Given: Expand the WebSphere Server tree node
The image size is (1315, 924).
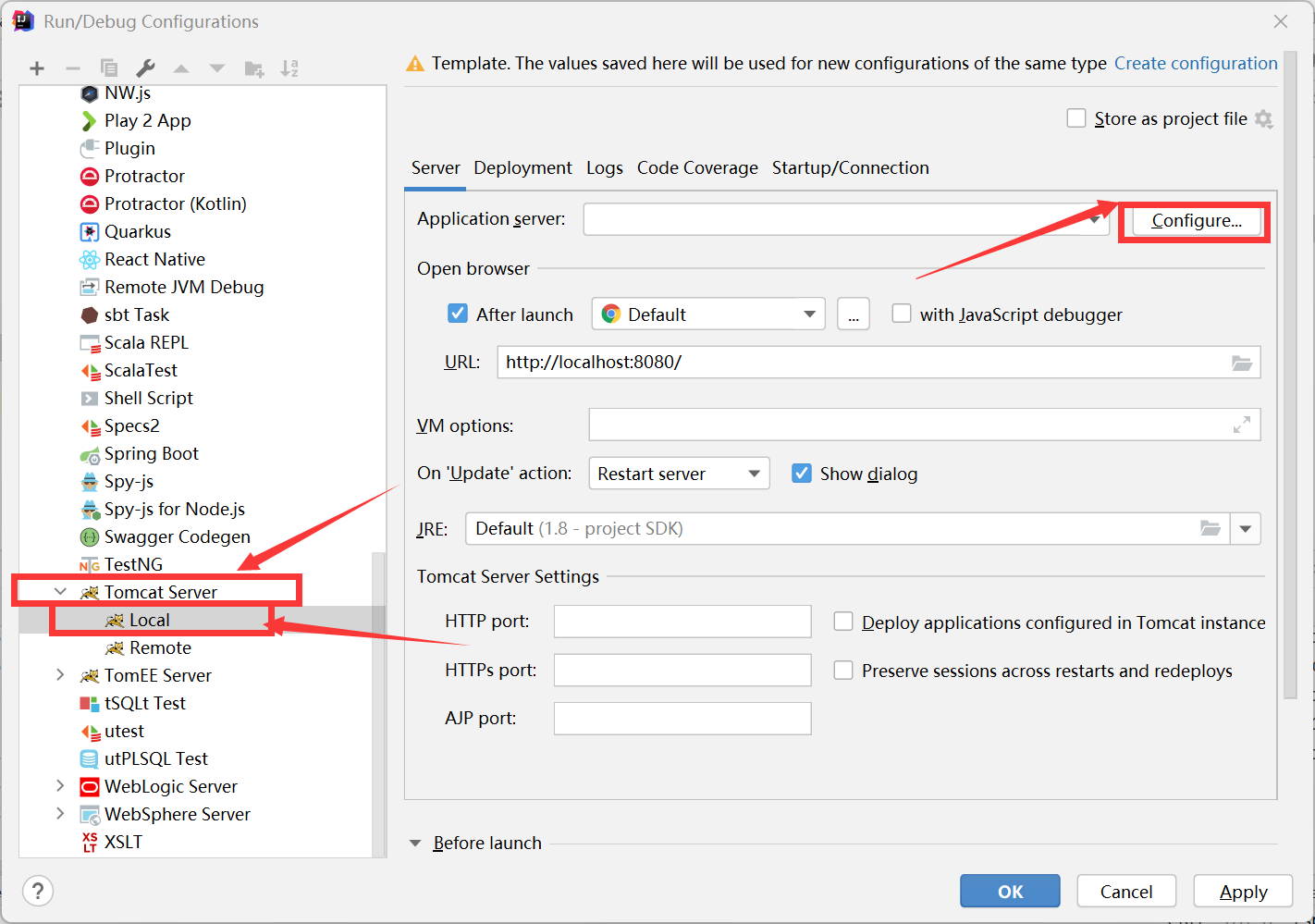Looking at the screenshot, I should pos(61,814).
